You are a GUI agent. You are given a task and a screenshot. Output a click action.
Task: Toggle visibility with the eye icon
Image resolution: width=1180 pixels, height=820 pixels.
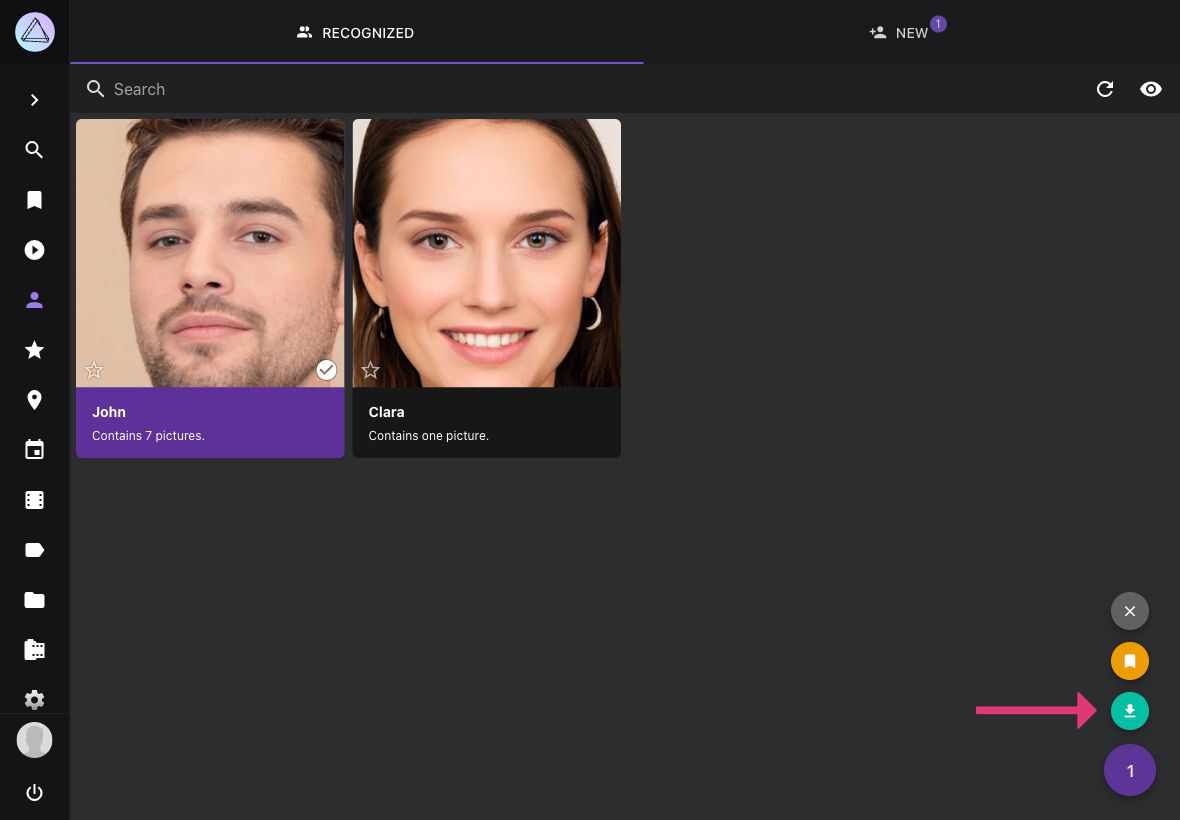[x=1151, y=89]
